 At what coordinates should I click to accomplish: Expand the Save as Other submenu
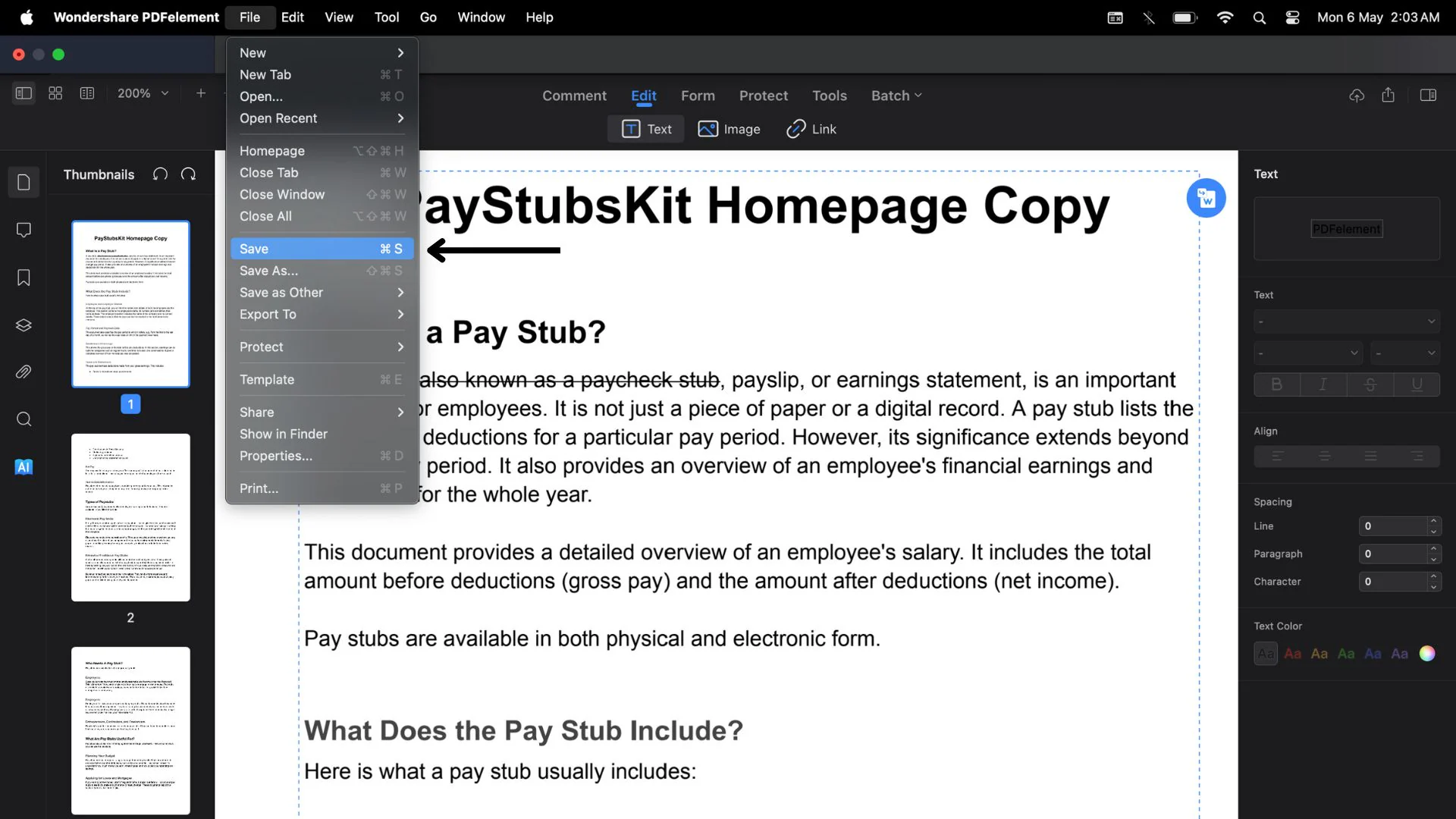point(322,293)
